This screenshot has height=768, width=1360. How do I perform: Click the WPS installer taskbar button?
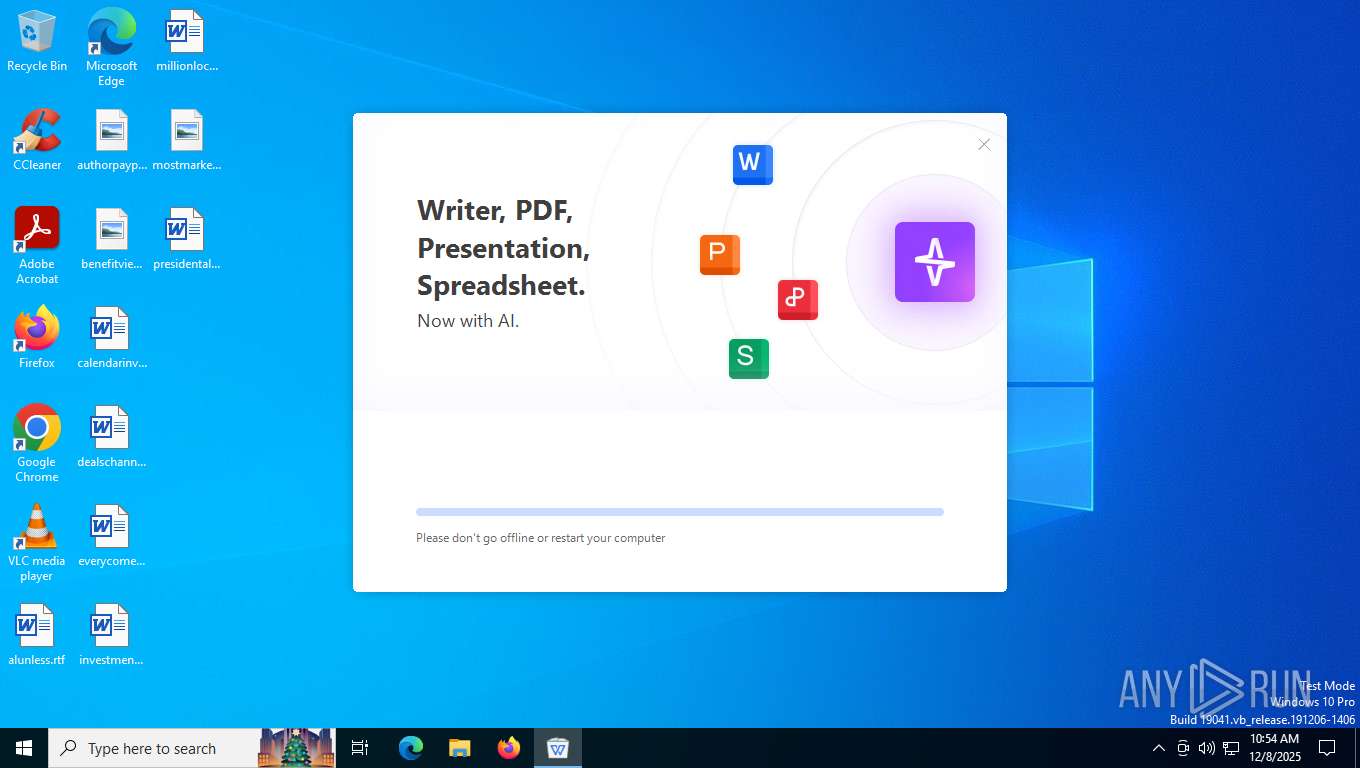pos(558,748)
